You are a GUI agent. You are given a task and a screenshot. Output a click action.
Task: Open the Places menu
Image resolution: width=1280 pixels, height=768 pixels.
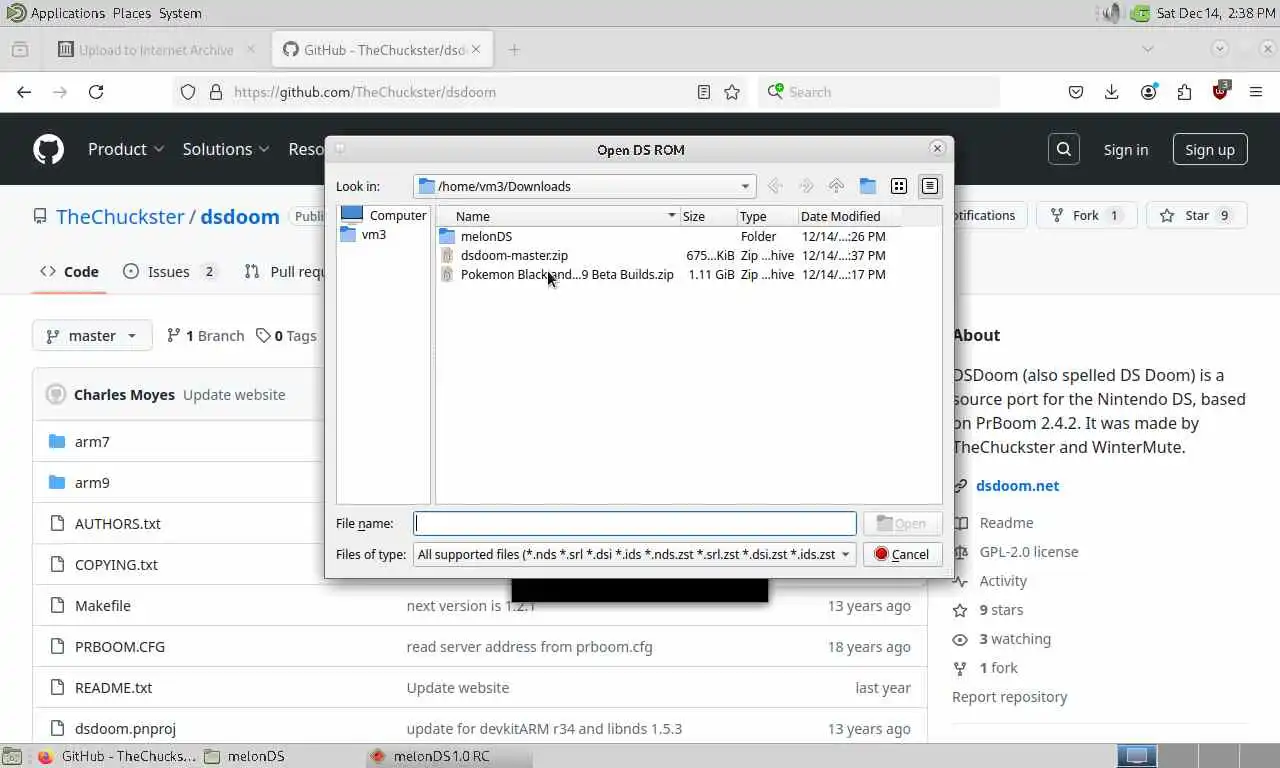(132, 13)
